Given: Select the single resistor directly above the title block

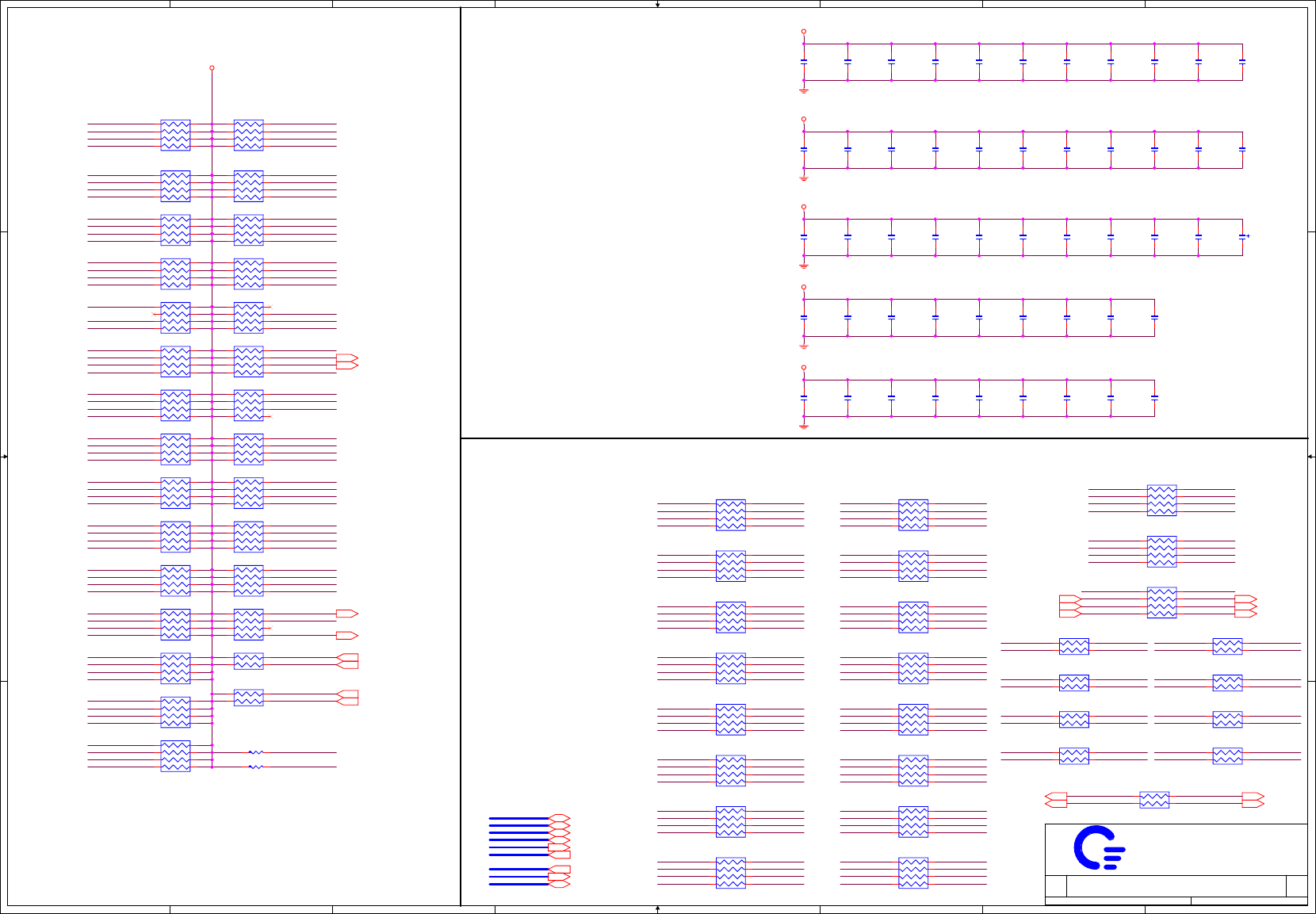Looking at the screenshot, I should pos(1154,800).
